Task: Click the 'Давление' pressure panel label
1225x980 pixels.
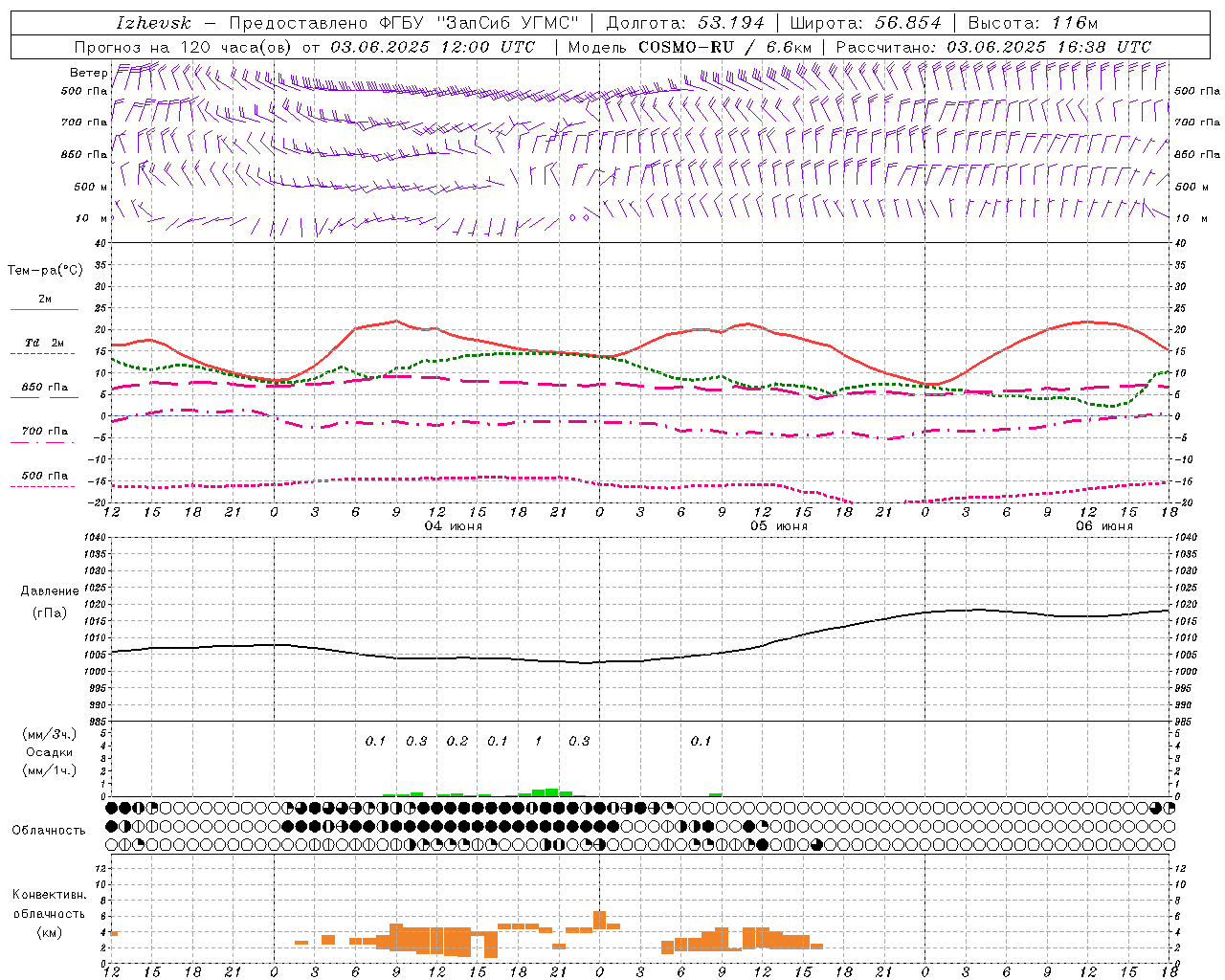Action: [x=50, y=591]
